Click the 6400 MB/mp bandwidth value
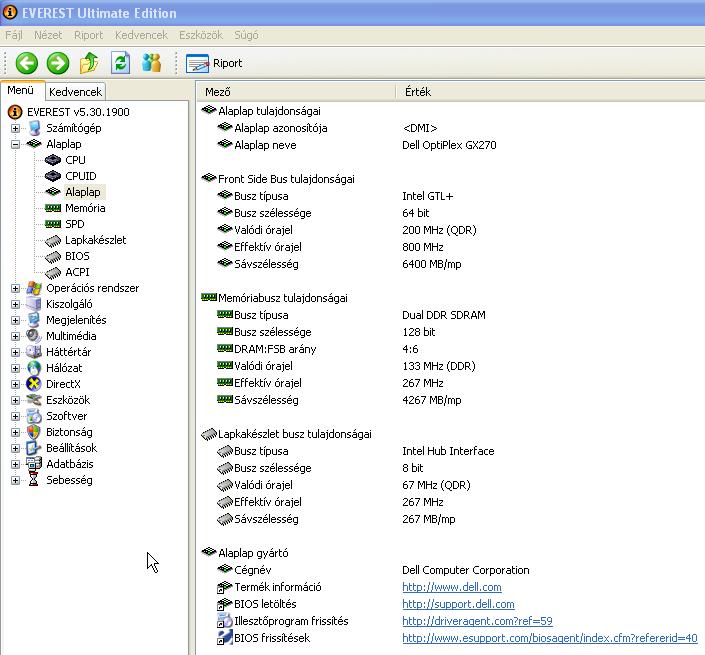The height and width of the screenshot is (655, 705). click(432, 264)
